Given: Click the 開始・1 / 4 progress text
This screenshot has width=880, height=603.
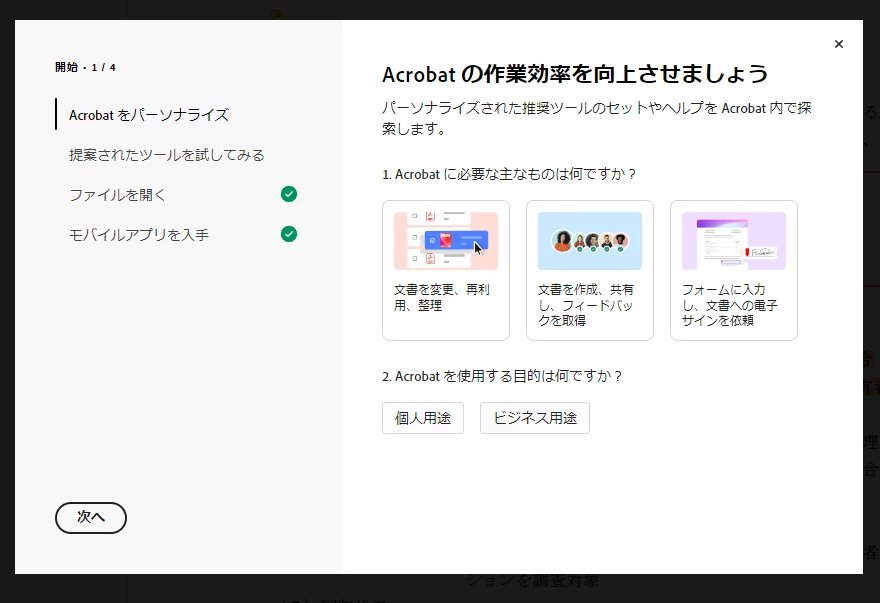Looking at the screenshot, I should pyautogui.click(x=85, y=67).
